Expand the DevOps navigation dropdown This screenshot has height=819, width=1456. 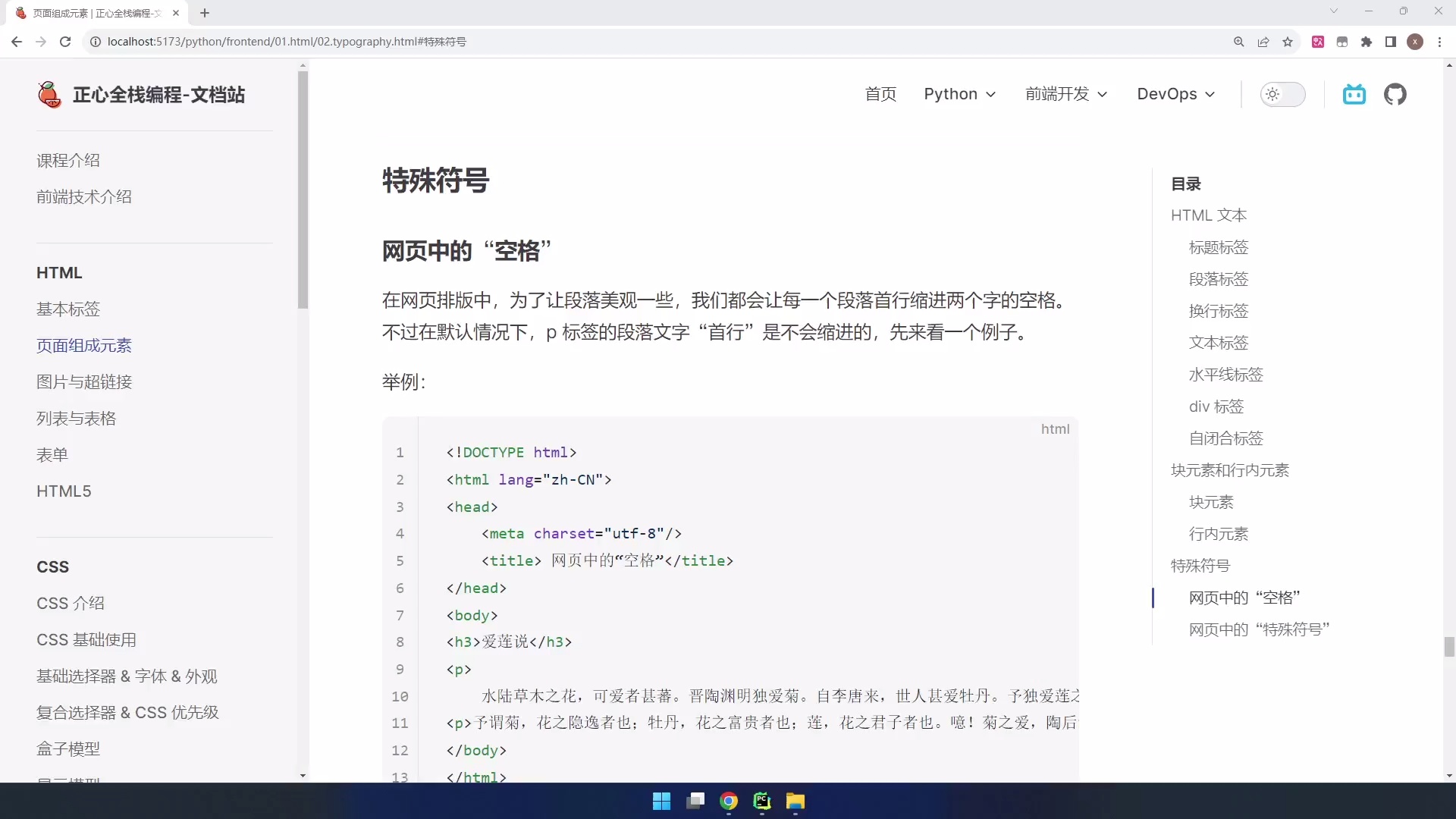pos(1175,94)
